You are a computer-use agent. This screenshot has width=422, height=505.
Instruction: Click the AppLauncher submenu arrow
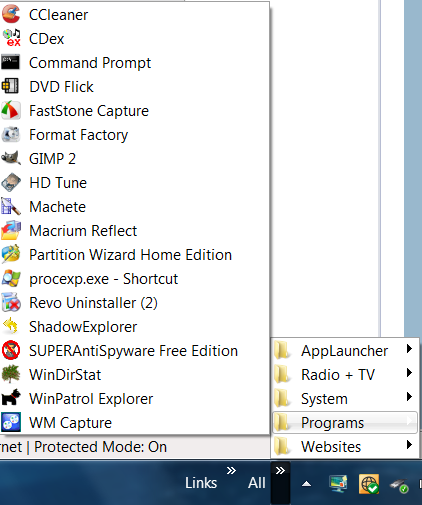409,349
